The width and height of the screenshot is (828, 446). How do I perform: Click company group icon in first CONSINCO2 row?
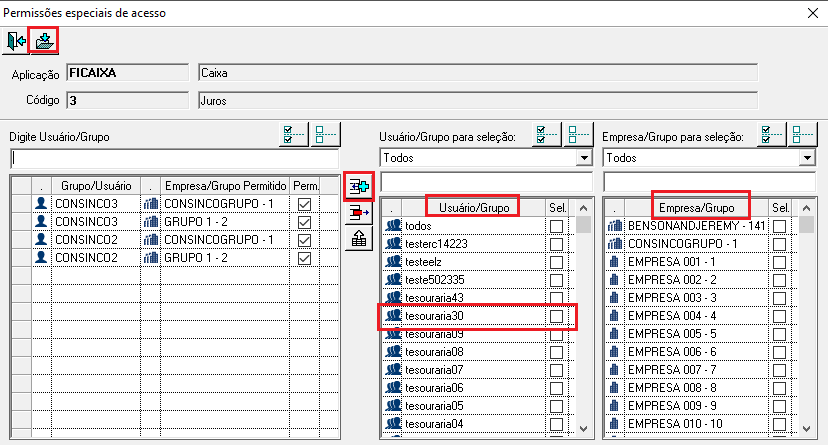[x=150, y=240]
